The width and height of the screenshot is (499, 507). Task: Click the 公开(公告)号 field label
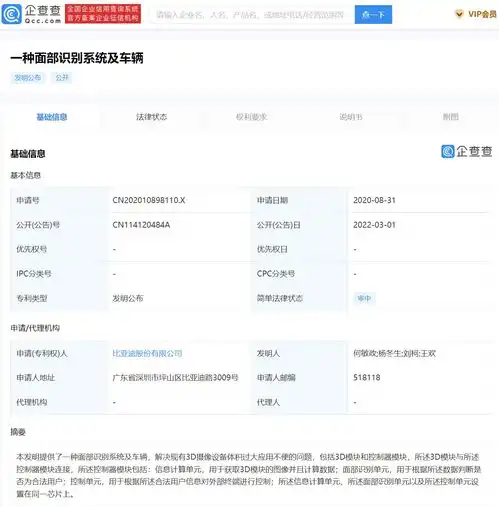coord(38,225)
